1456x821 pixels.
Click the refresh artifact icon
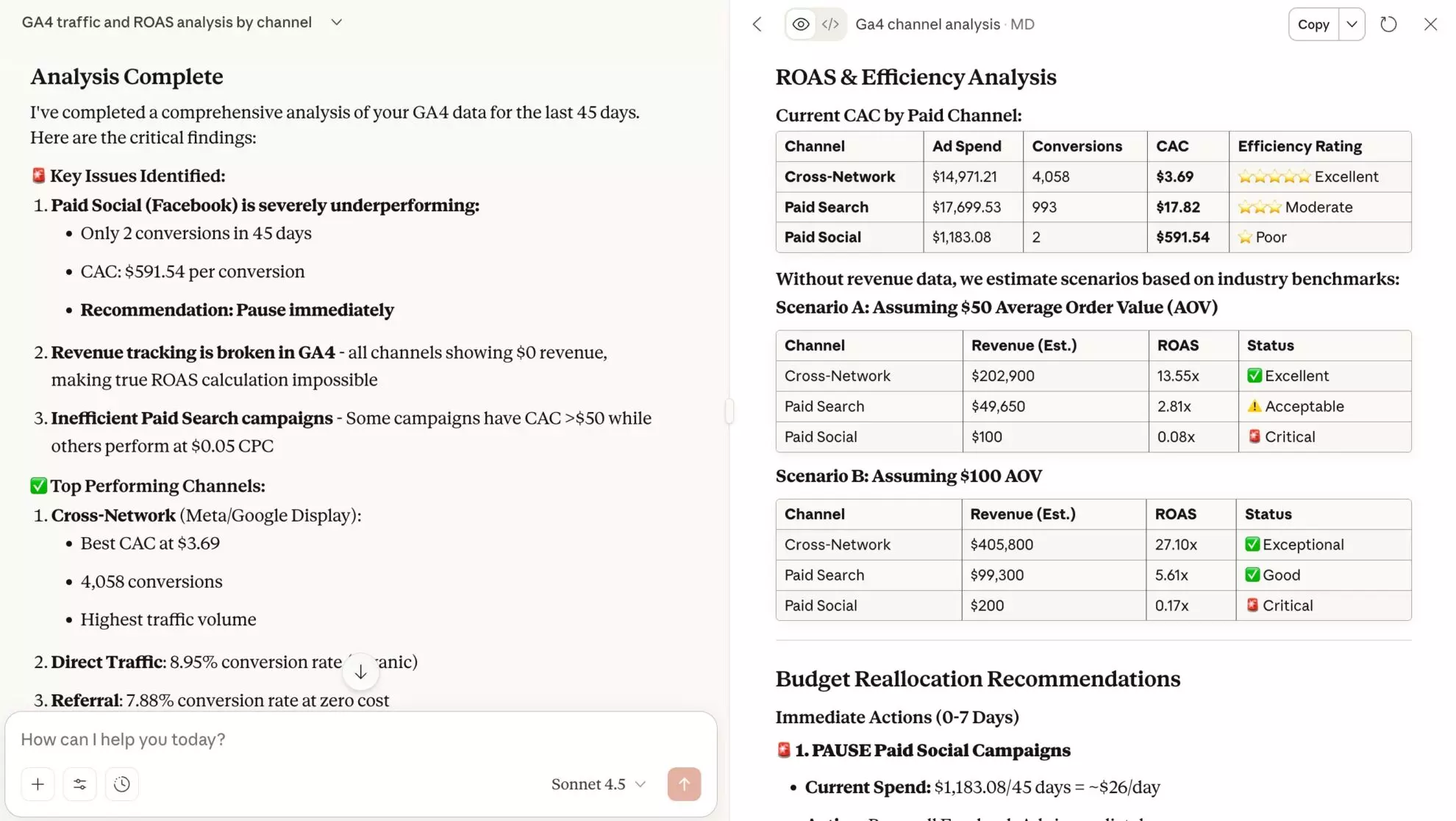tap(1389, 24)
